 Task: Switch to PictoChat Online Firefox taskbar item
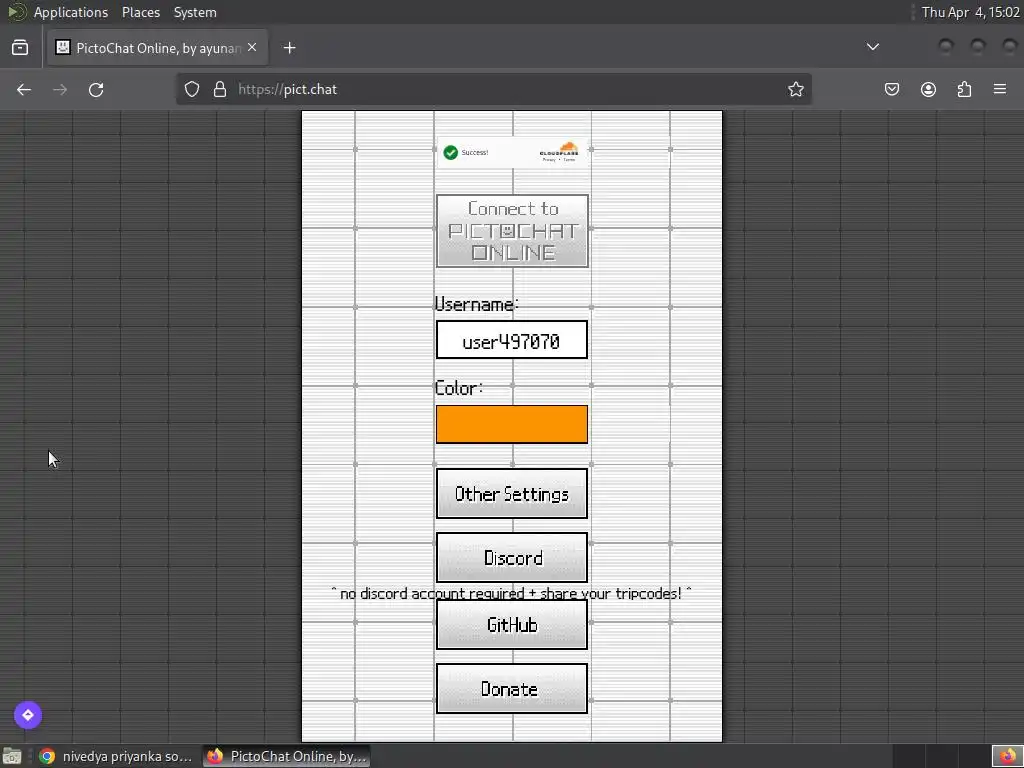(x=287, y=756)
